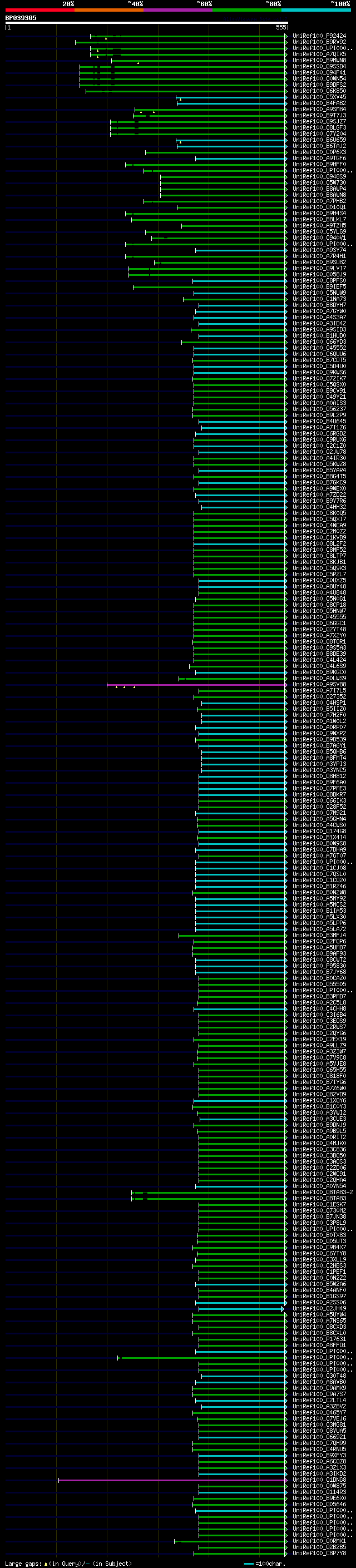Select the BP039305 query title
This screenshot has height=1568, width=356.
tap(21, 18)
